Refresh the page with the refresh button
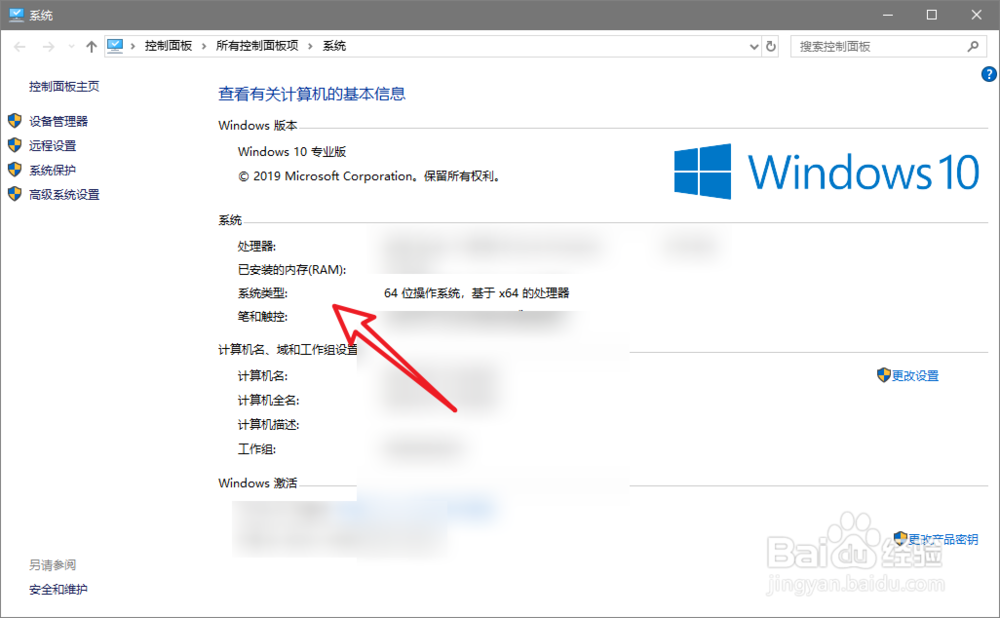 (x=770, y=47)
